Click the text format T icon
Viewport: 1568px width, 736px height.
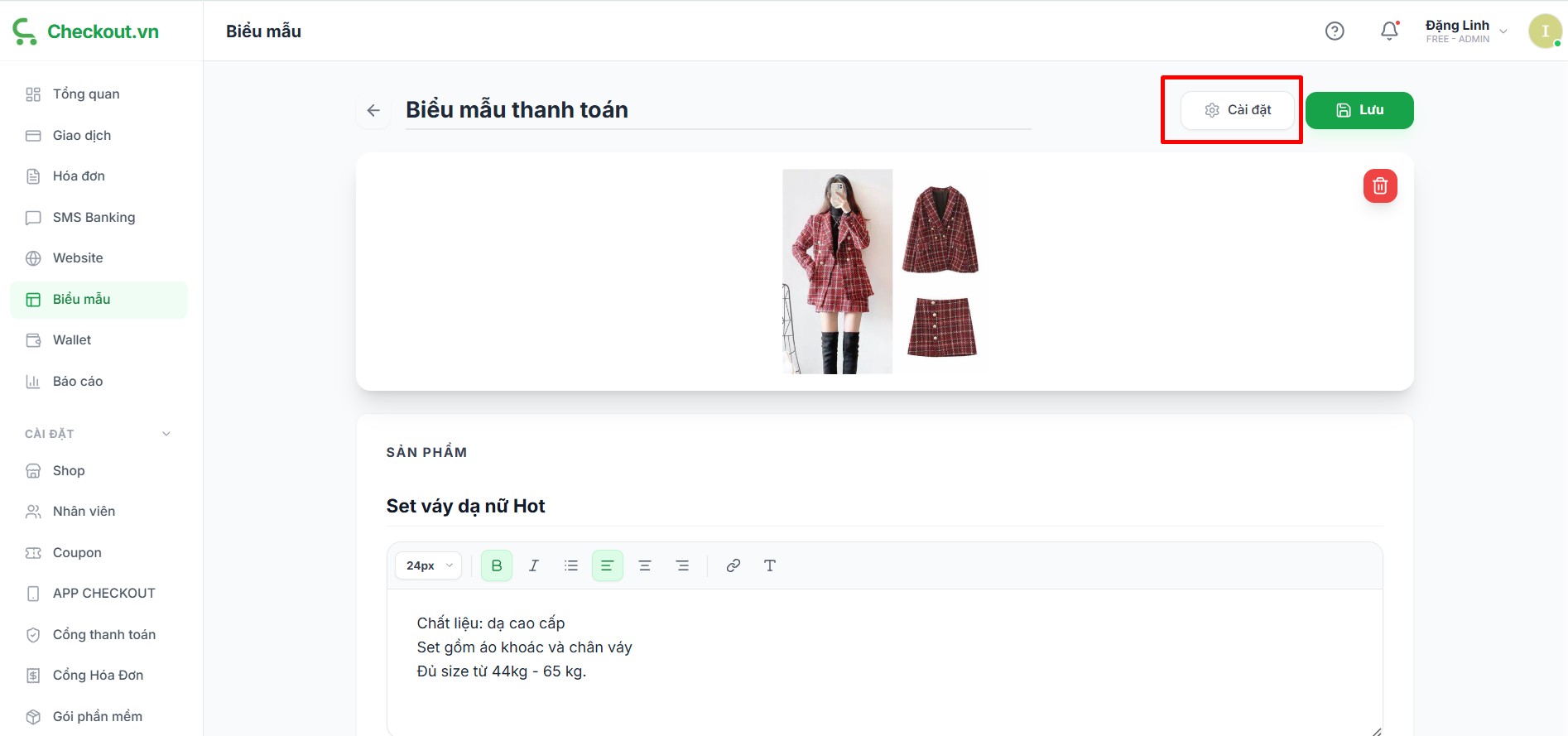pos(770,565)
